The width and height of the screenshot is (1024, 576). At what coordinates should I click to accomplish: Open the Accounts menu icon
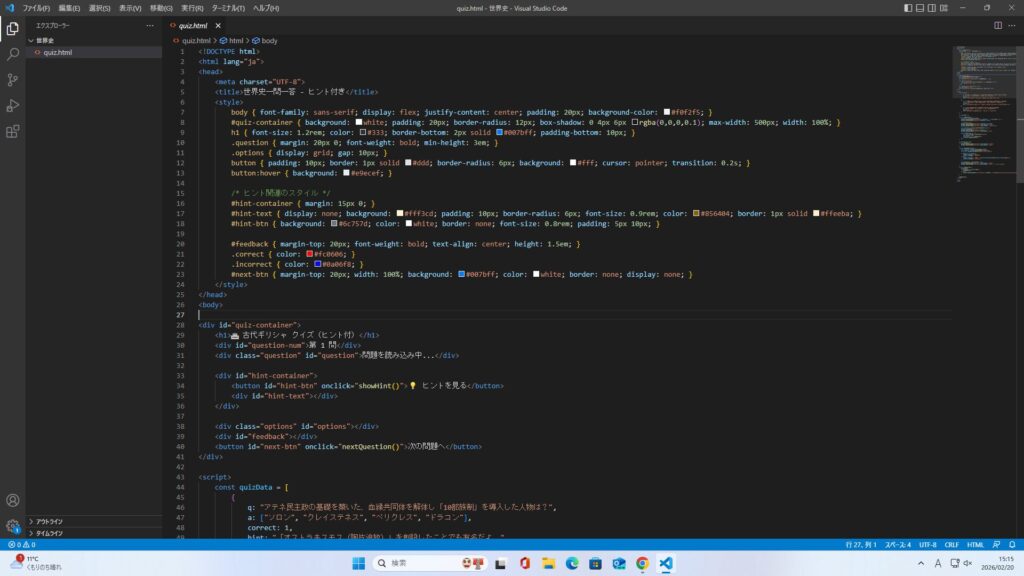[x=13, y=500]
